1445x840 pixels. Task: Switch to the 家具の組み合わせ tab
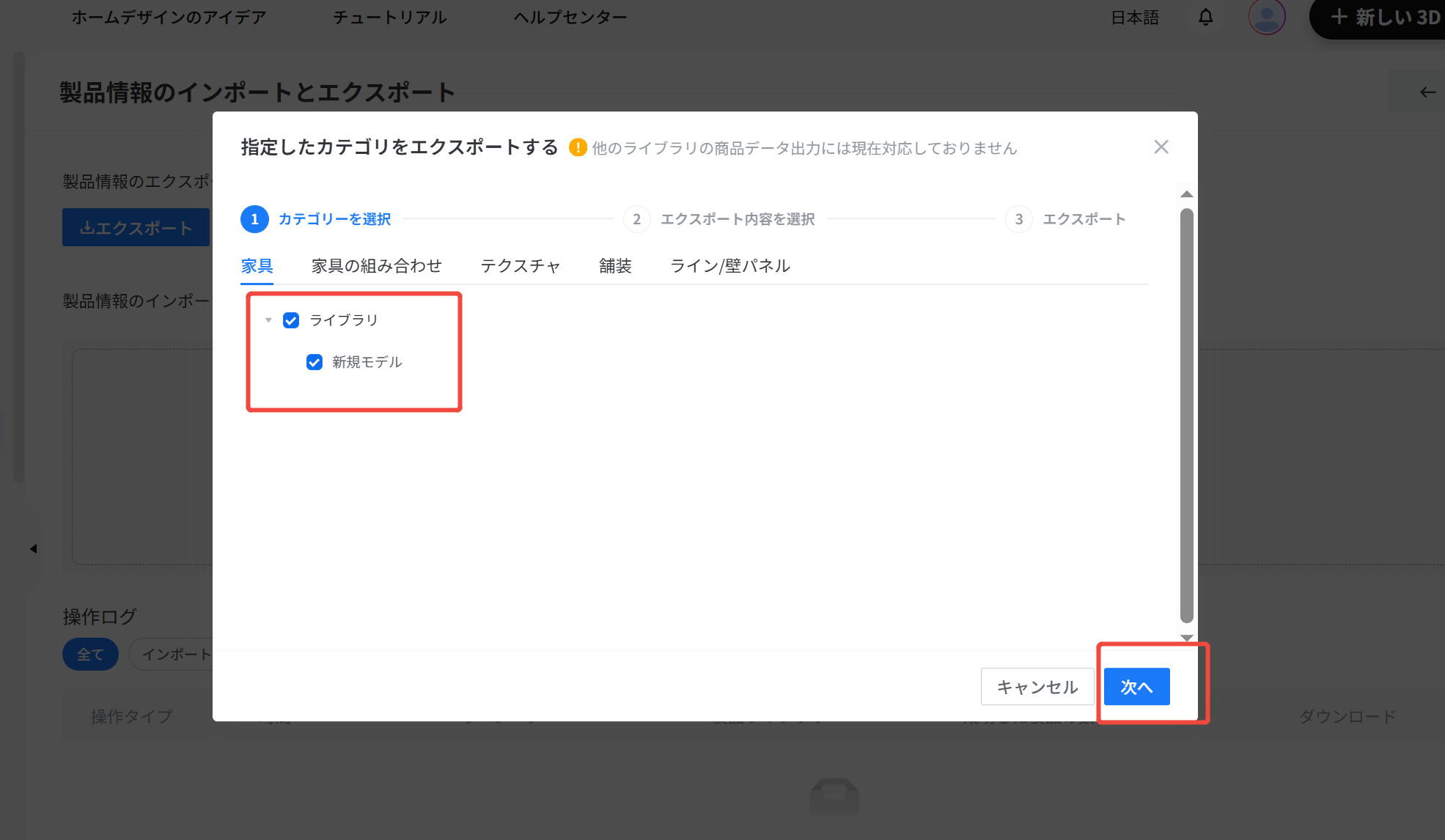pos(377,266)
